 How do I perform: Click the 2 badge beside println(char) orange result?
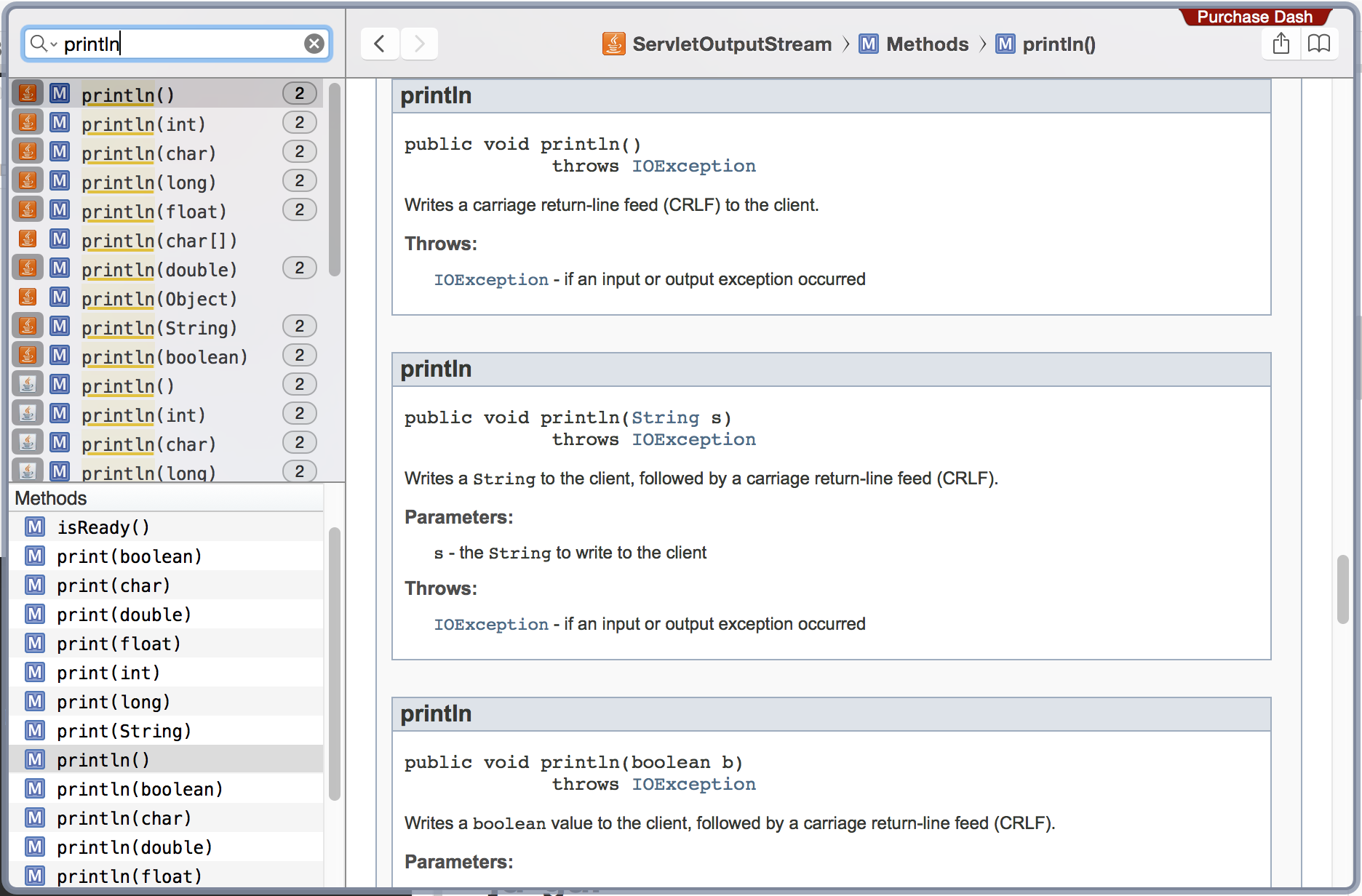point(299,152)
